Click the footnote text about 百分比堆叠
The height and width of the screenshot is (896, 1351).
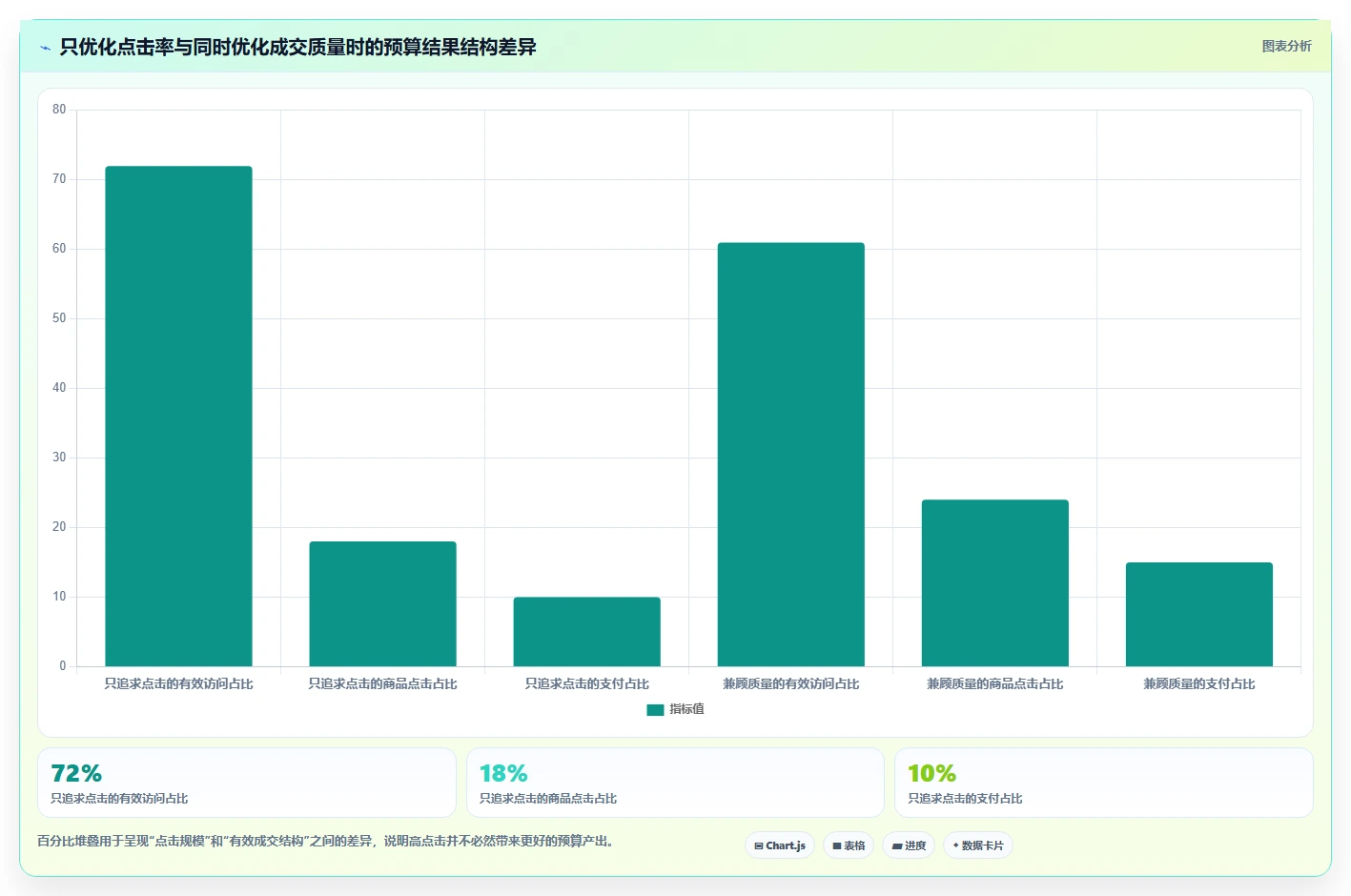click(x=328, y=841)
